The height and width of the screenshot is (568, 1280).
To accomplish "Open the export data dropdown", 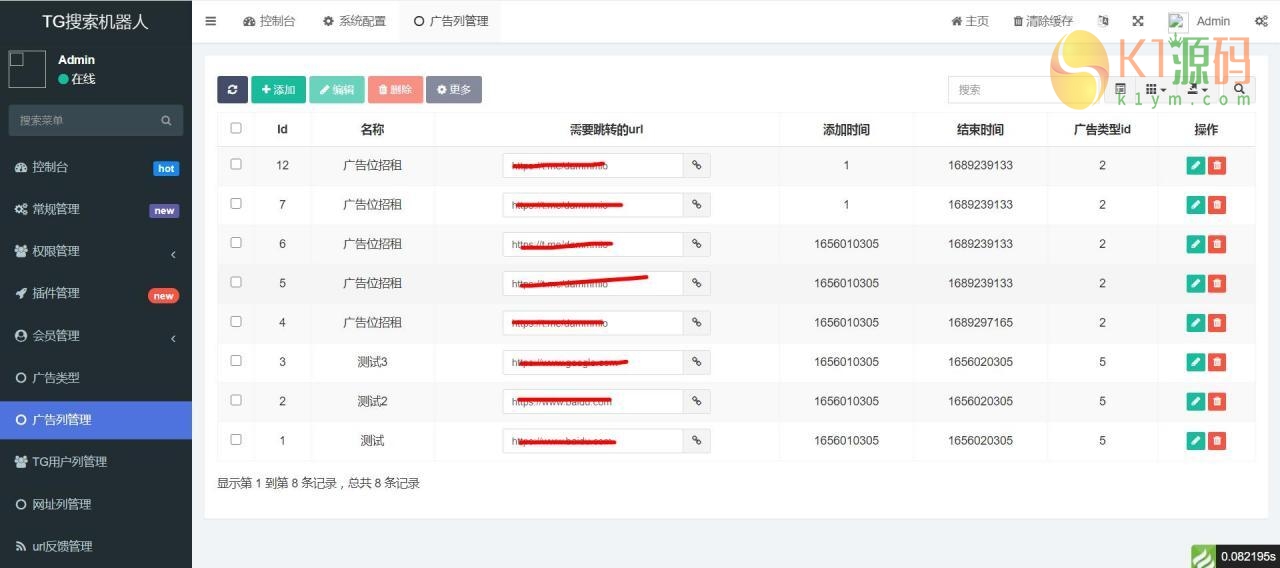I will coord(1198,89).
